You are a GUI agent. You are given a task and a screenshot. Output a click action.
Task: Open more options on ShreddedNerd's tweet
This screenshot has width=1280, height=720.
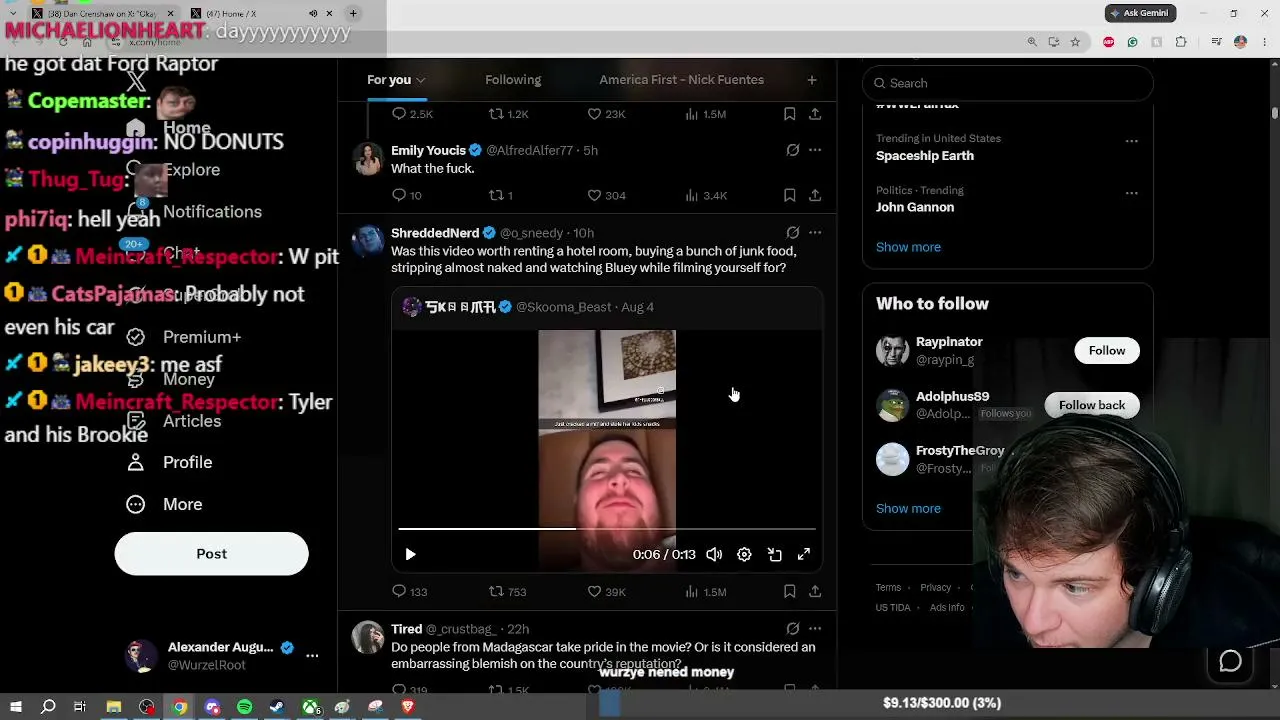coord(815,233)
